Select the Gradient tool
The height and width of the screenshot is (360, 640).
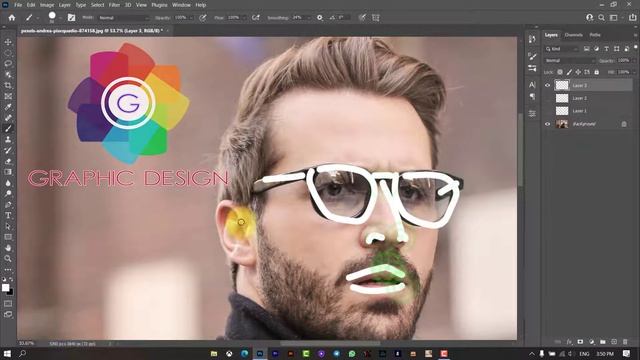[8, 172]
